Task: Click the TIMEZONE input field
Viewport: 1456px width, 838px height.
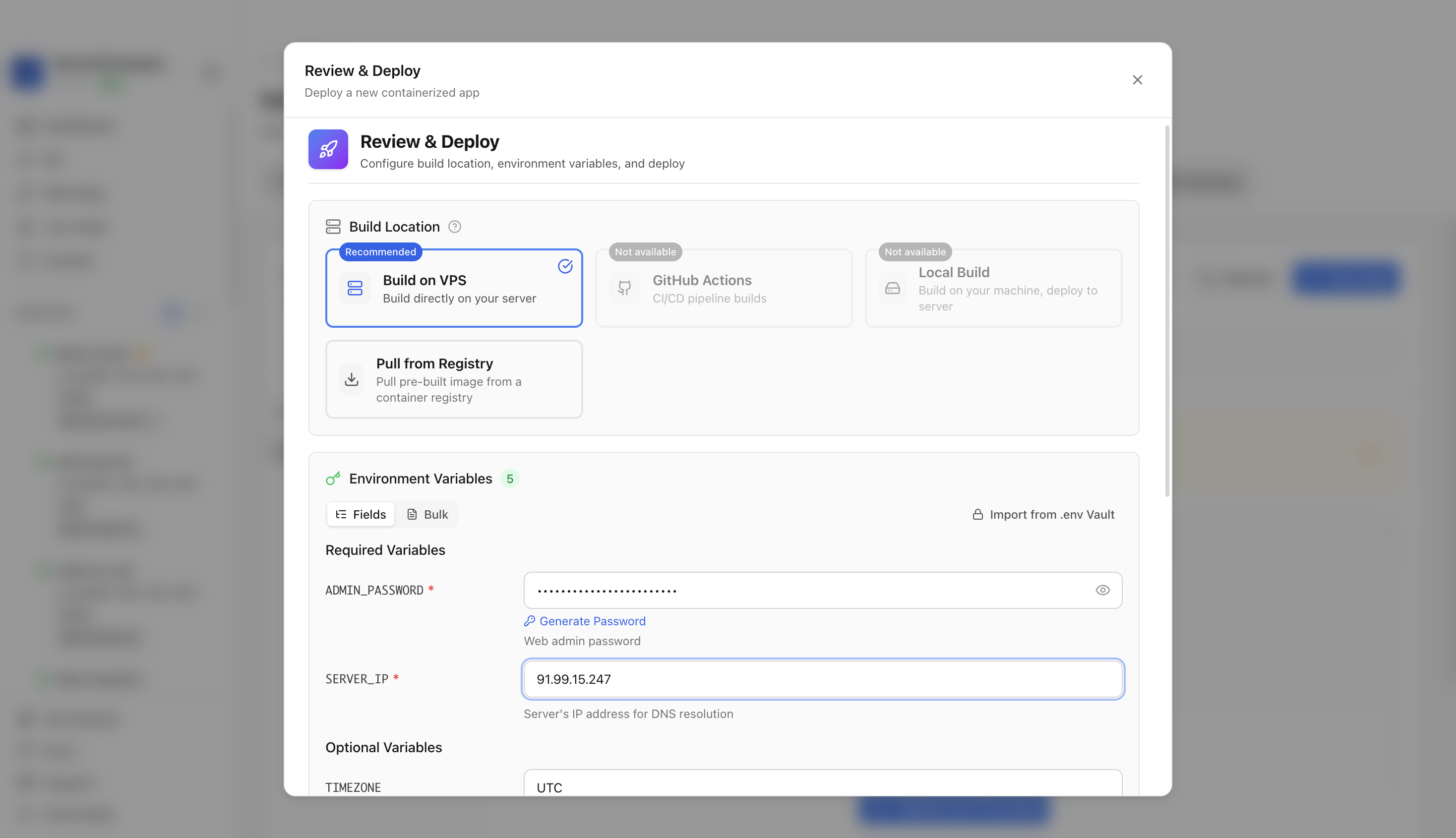Action: click(823, 783)
